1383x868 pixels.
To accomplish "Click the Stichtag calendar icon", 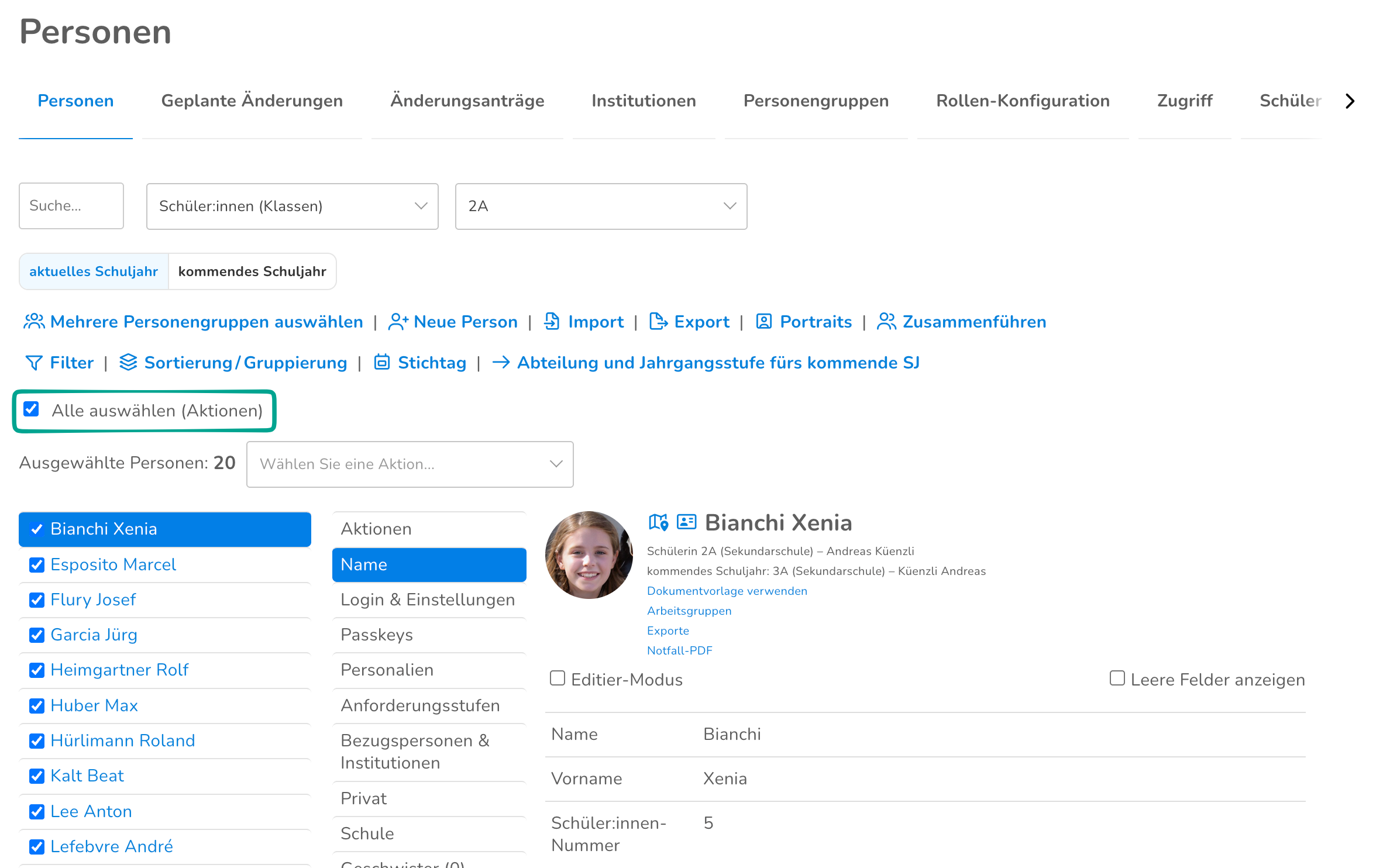I will click(382, 362).
